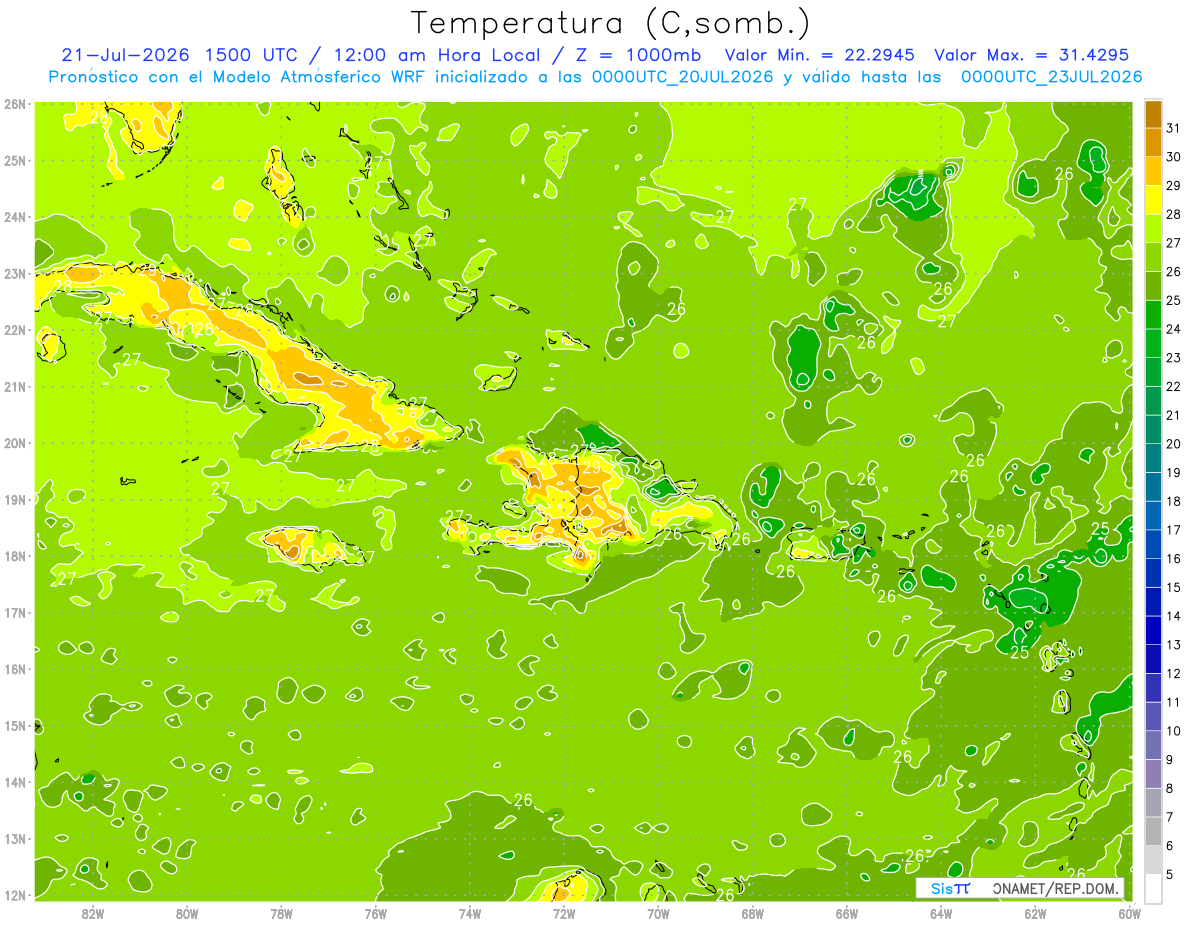Image resolution: width=1200 pixels, height=927 pixels.
Task: Click the '17' label on the color scale
Action: (x=1173, y=530)
